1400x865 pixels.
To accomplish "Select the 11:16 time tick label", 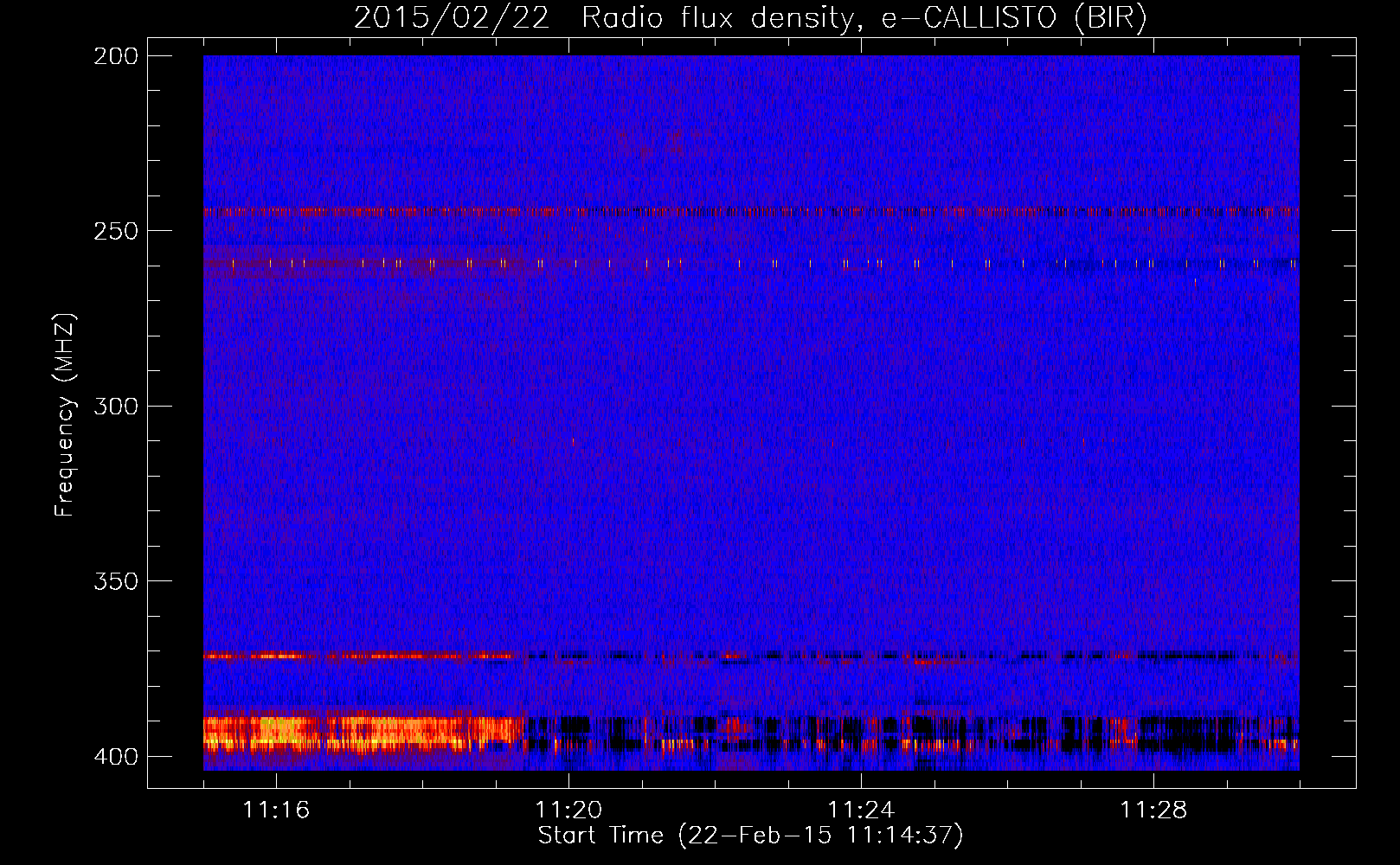I will tap(276, 810).
